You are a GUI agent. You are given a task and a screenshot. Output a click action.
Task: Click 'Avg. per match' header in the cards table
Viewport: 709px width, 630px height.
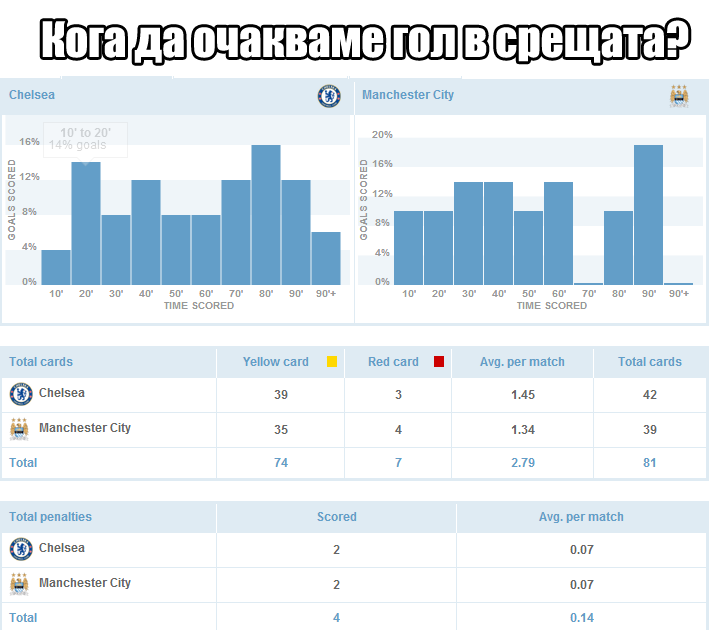click(x=522, y=361)
